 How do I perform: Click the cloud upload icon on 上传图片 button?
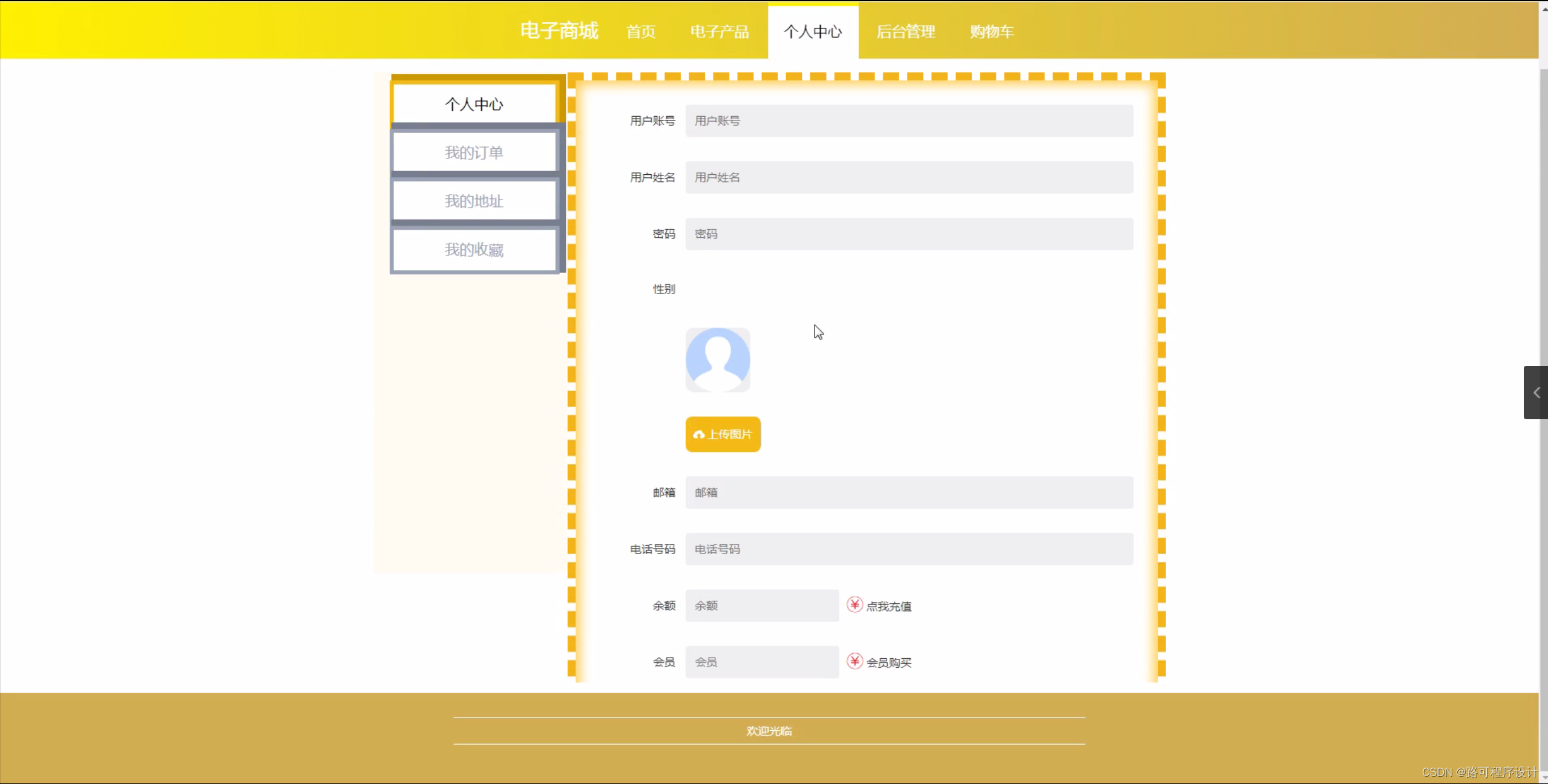click(699, 434)
